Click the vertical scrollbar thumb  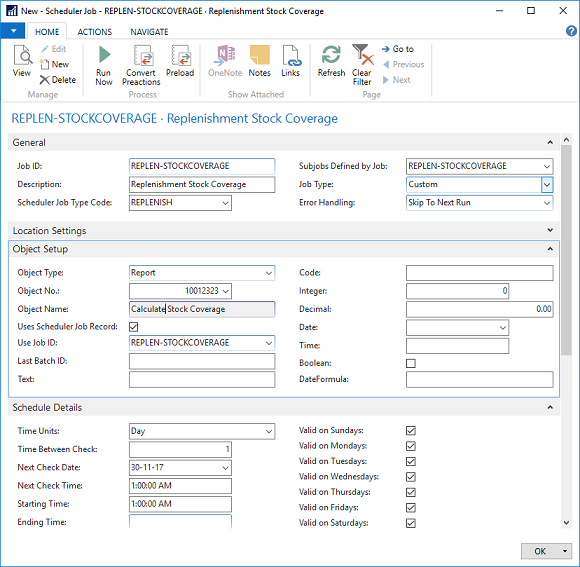(x=566, y=250)
